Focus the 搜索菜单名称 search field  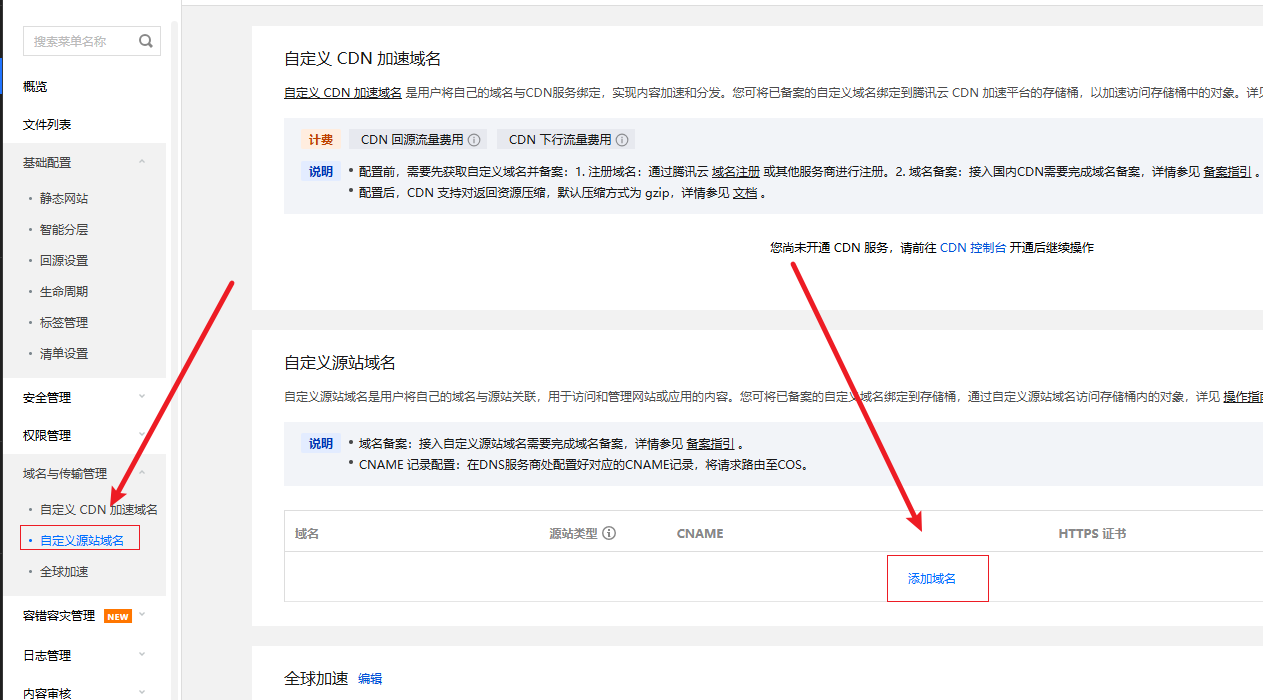click(92, 41)
